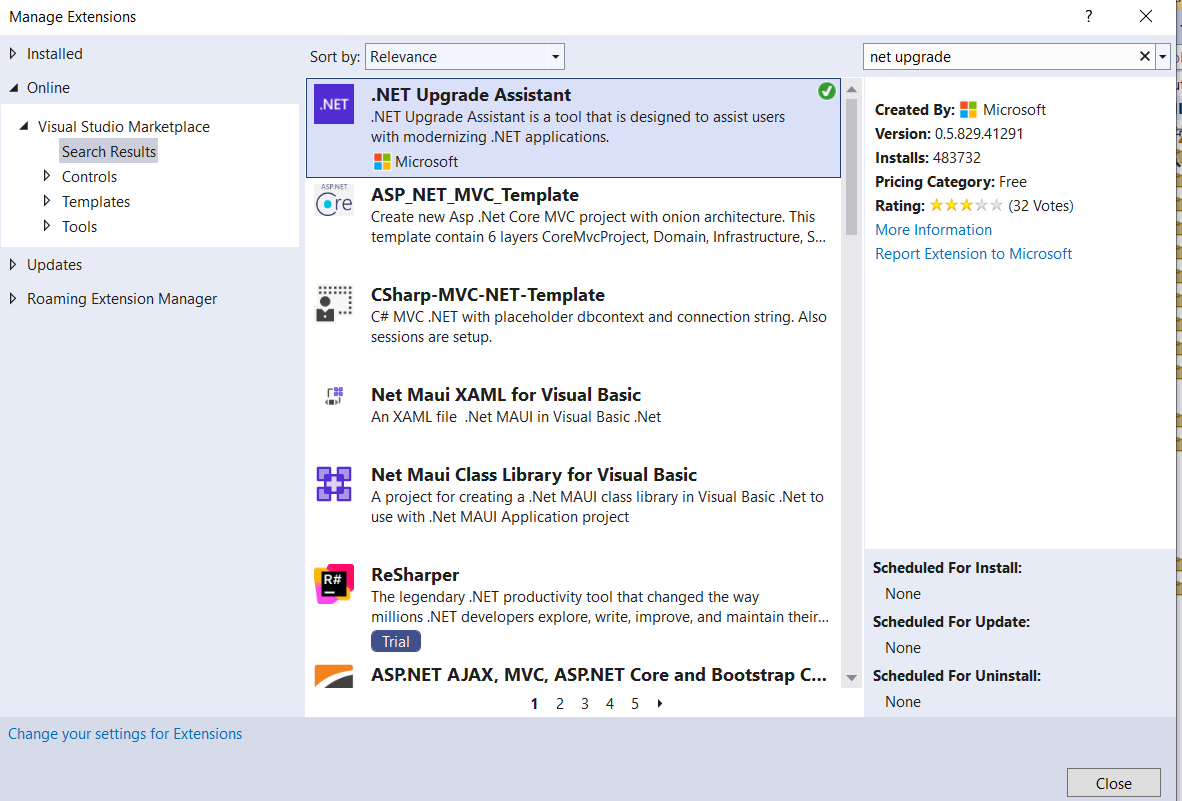Click the Microsoft logo next to Created By
1182x801 pixels.
point(968,110)
